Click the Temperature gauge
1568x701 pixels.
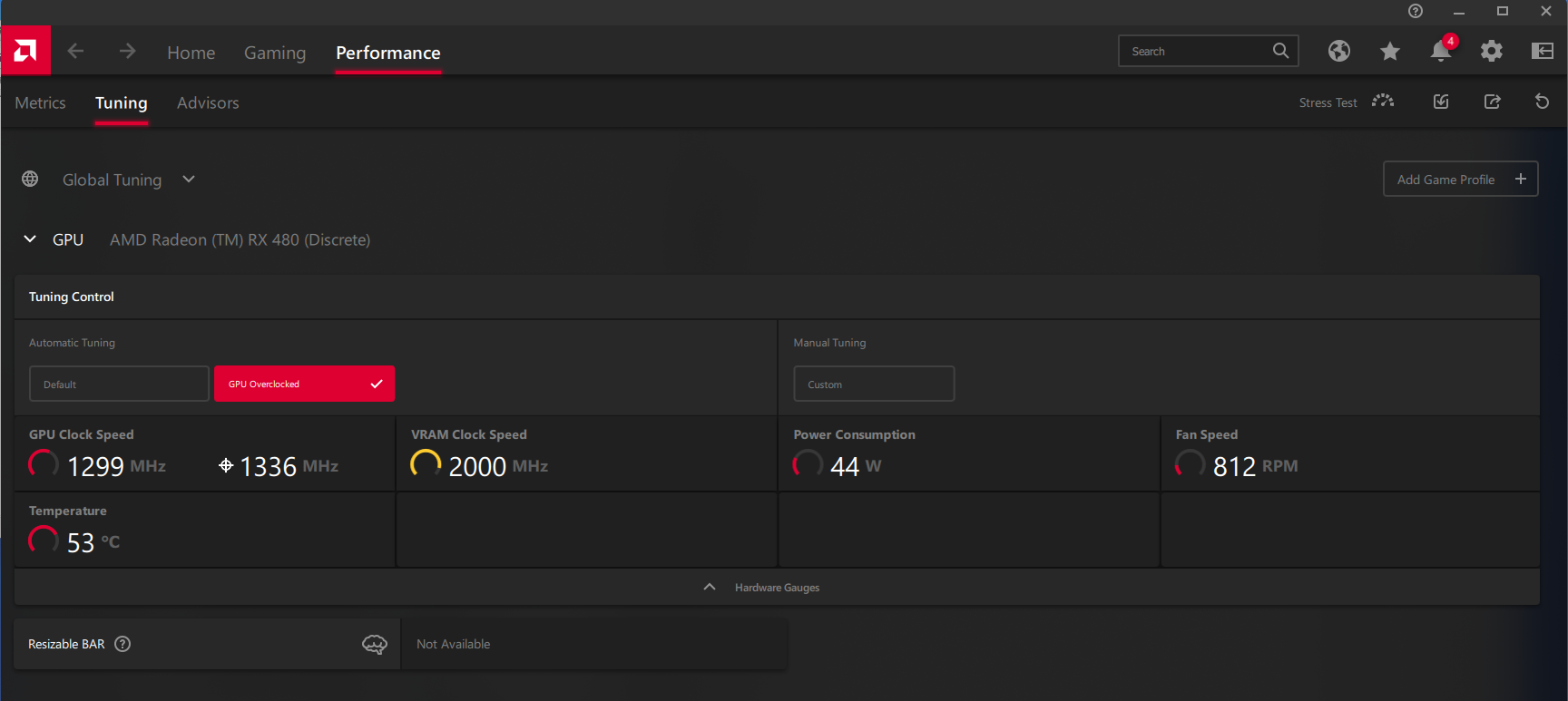pyautogui.click(x=44, y=540)
